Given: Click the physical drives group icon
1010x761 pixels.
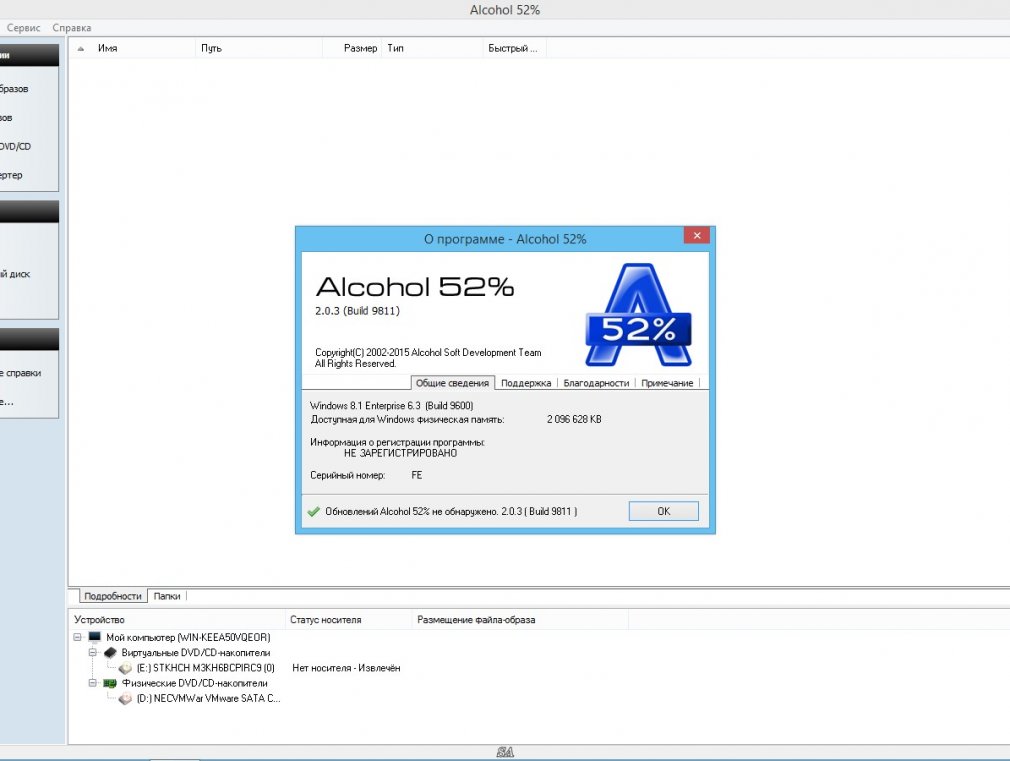Looking at the screenshot, I should 110,683.
